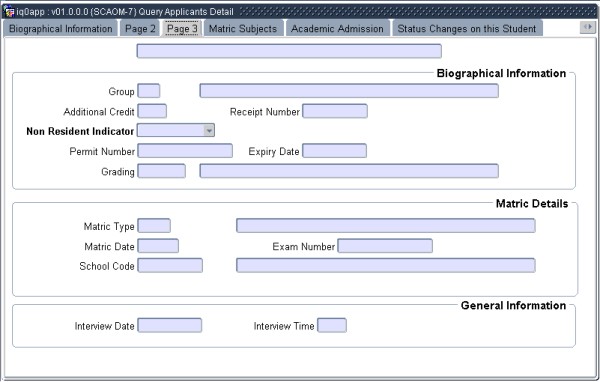Click the Matric Date field

[158, 246]
